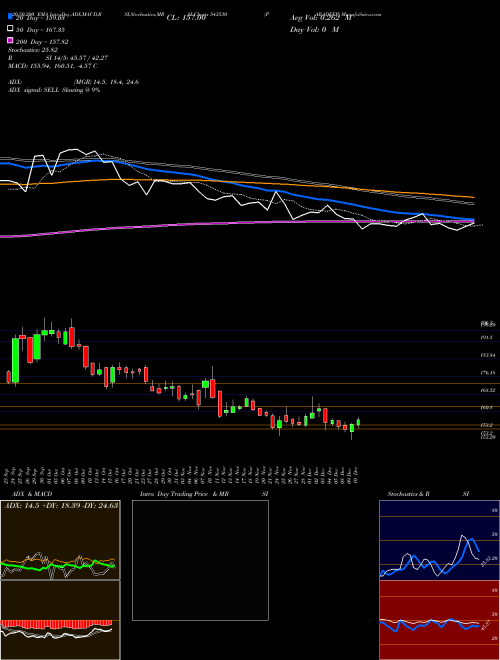
Task: Click the 166.52 price axis label
Action: [x=487, y=391]
